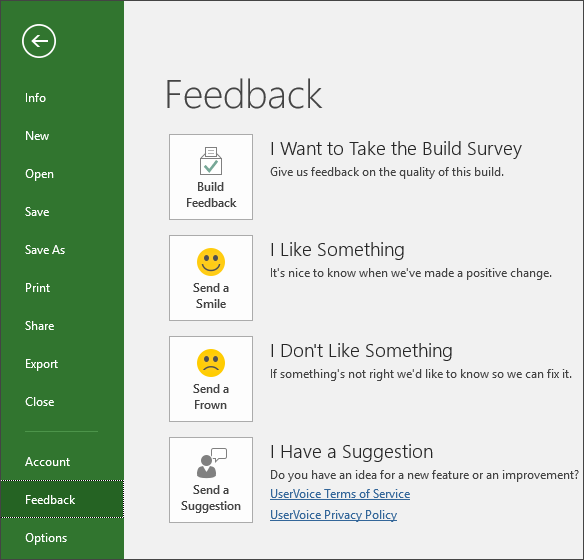This screenshot has width=584, height=560.
Task: Open the Build Feedback survey tile
Action: tap(211, 177)
